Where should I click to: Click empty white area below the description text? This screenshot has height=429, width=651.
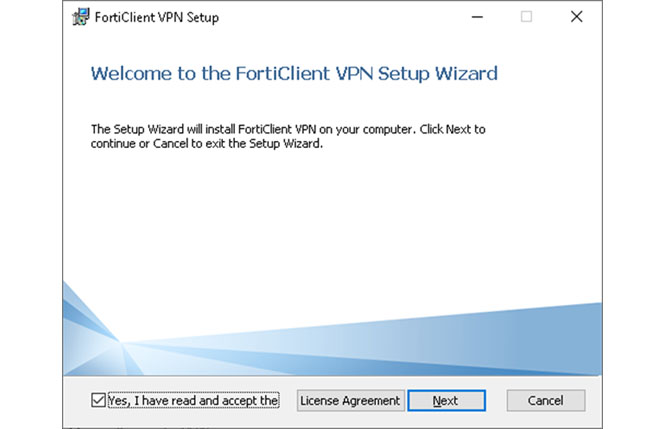click(x=330, y=220)
